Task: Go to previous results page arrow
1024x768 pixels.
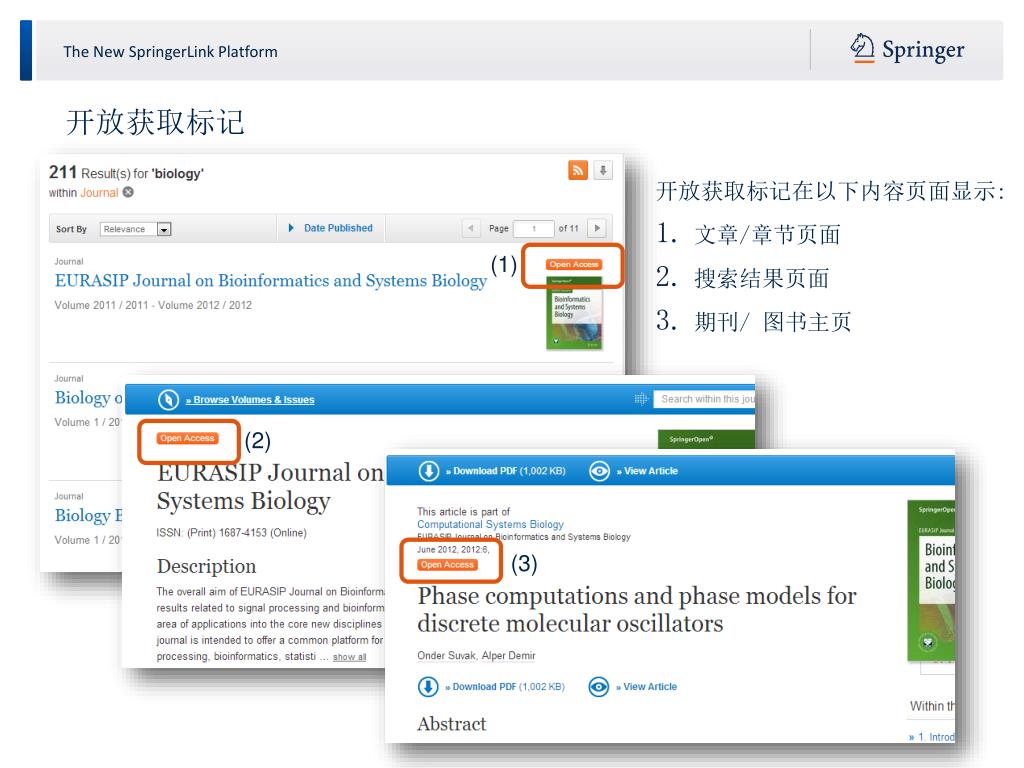Action: click(x=470, y=229)
